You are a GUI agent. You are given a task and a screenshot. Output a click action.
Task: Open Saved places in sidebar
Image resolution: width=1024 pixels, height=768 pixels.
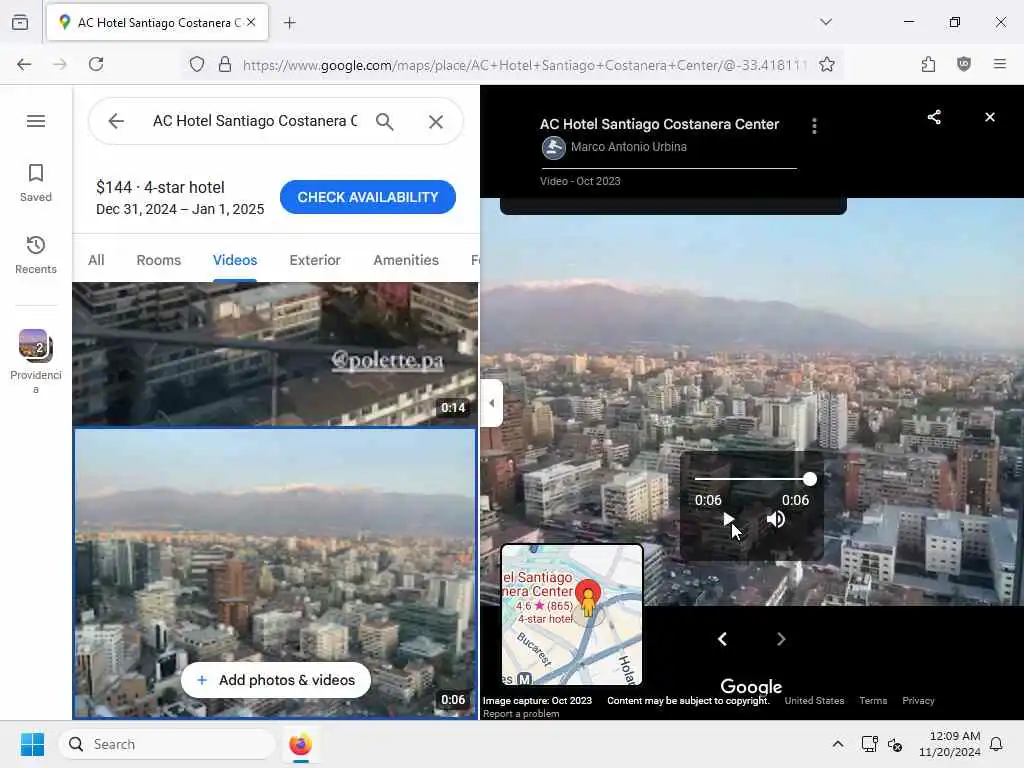point(36,183)
